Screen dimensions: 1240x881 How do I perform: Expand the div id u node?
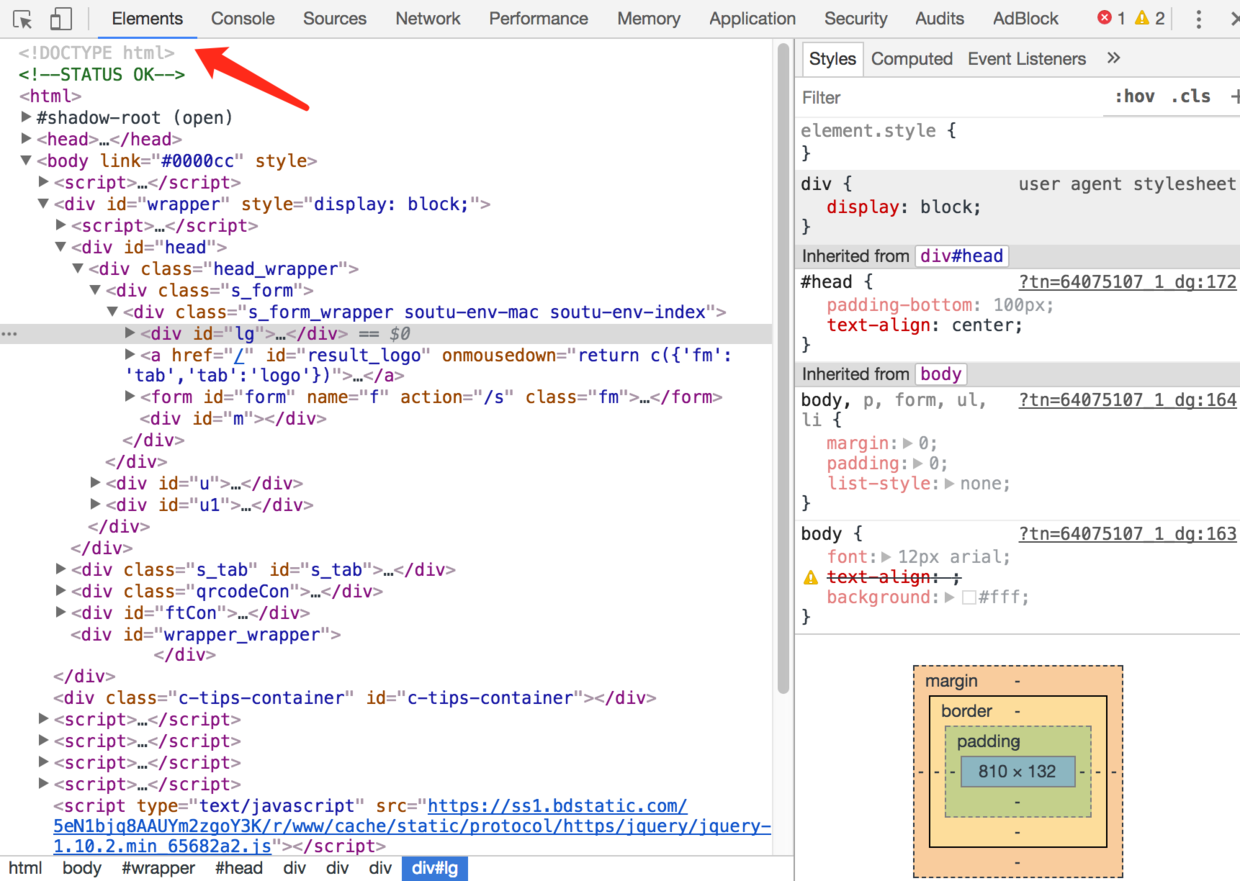96,483
